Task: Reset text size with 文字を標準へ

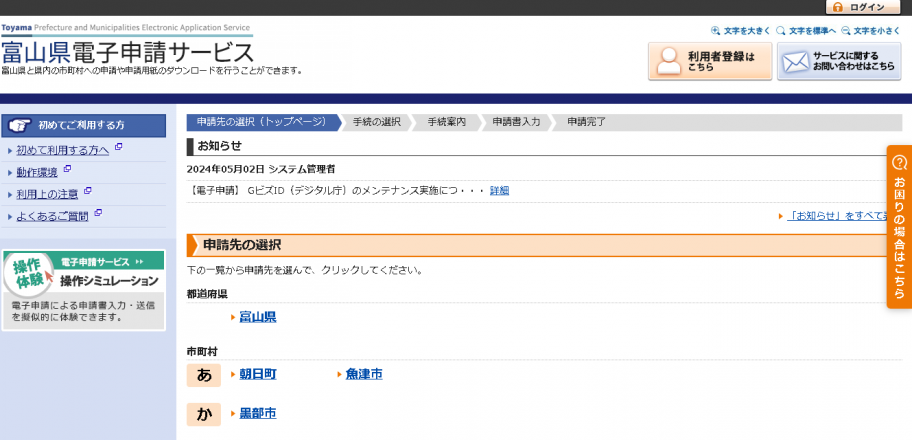Action: tap(812, 31)
